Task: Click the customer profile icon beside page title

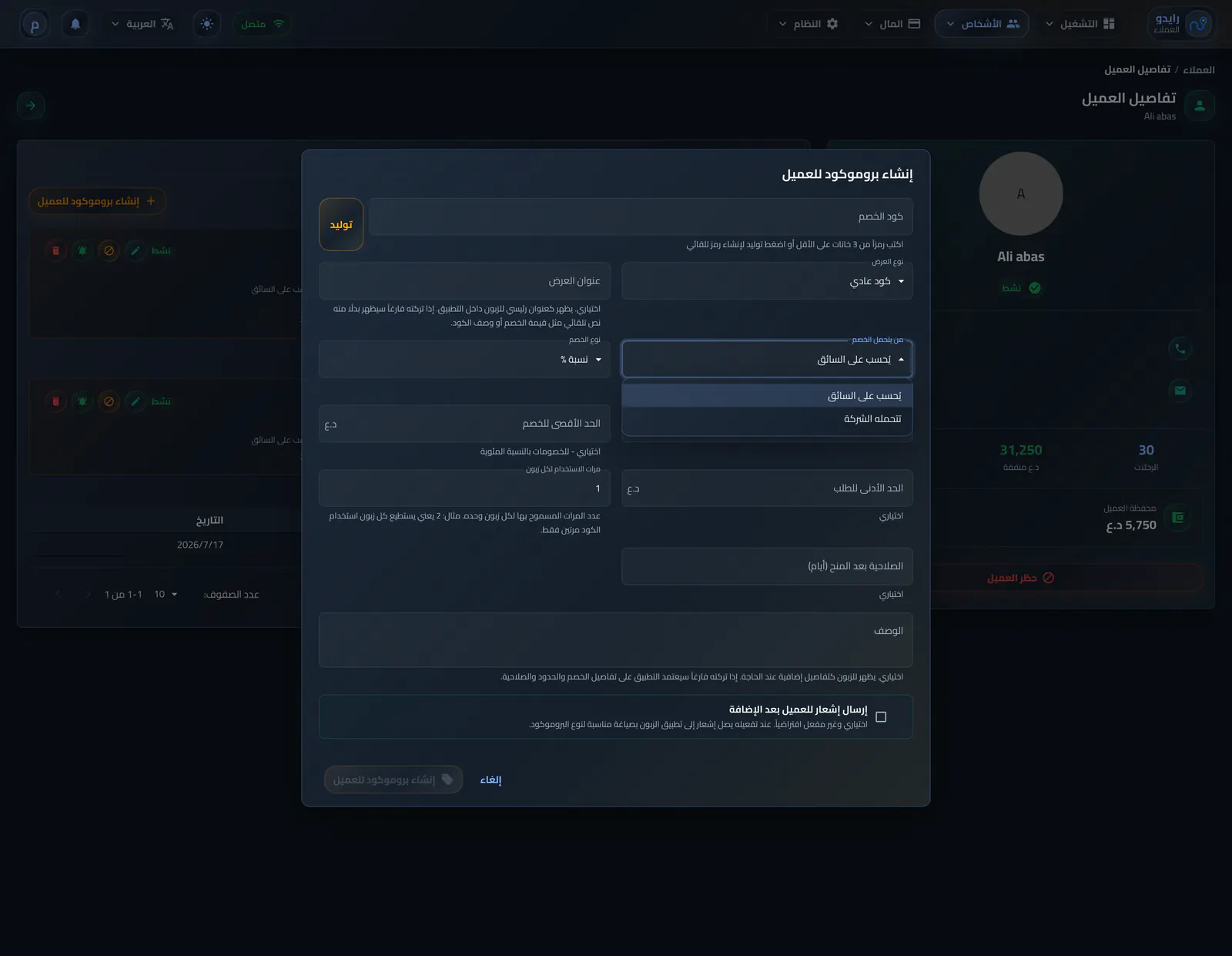Action: [x=1200, y=106]
